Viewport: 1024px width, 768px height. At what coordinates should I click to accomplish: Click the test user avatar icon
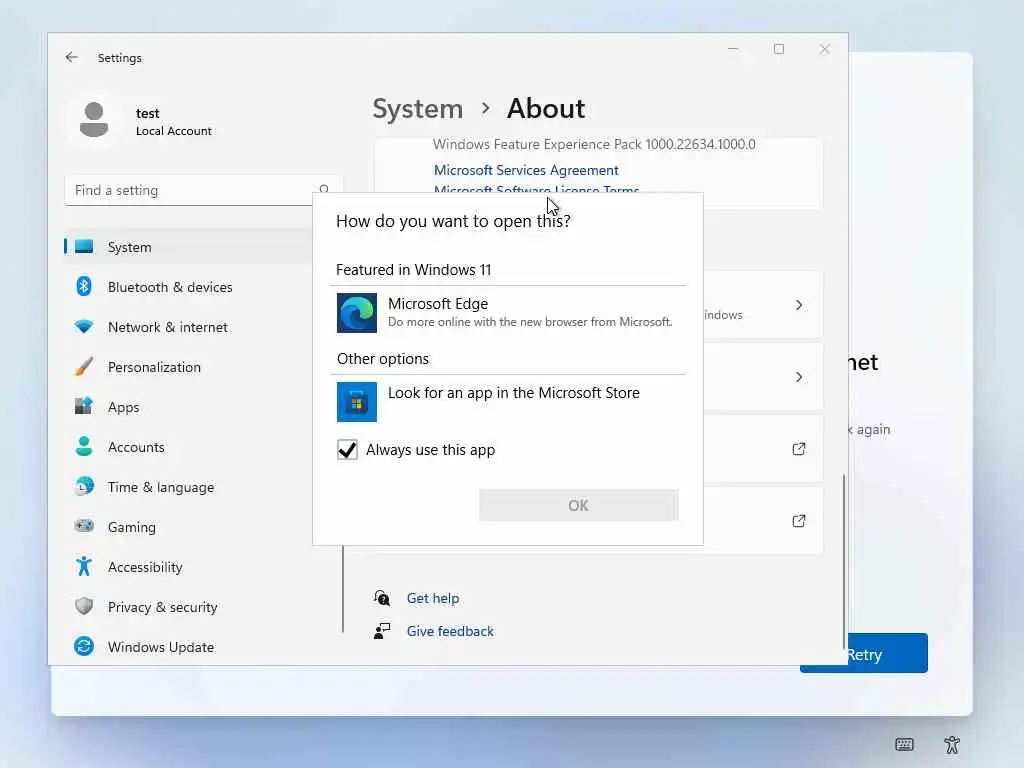coord(94,120)
